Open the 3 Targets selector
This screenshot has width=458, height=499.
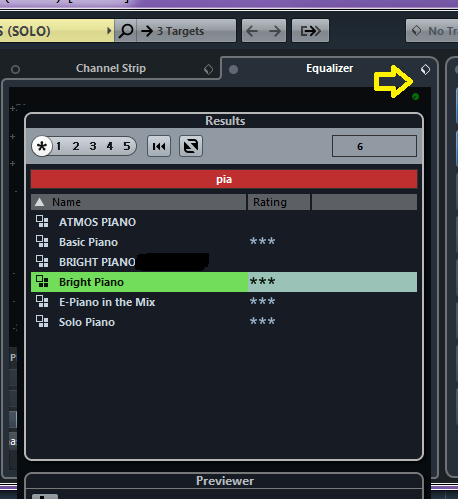(x=186, y=31)
